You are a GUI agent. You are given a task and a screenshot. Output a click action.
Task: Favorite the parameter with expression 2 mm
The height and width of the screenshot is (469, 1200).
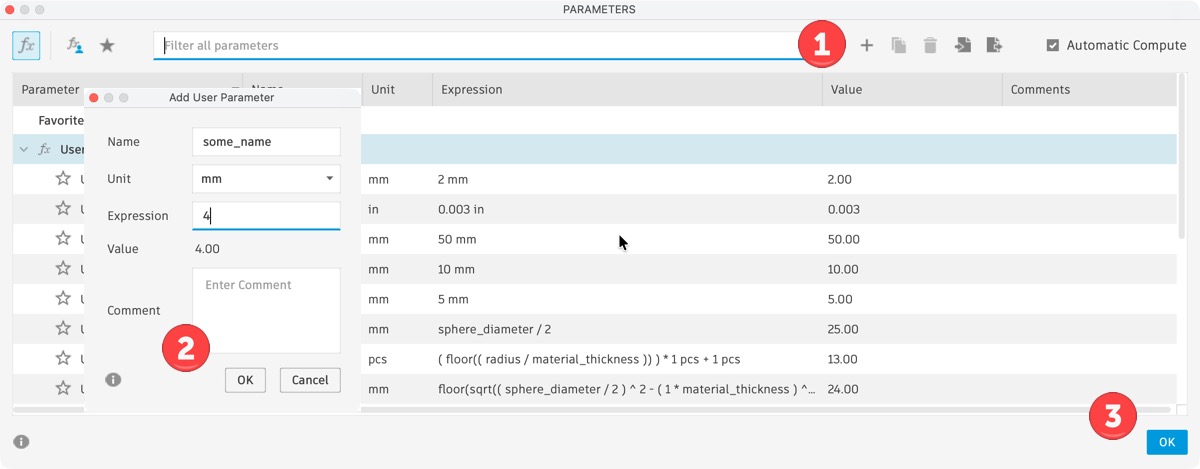pos(63,179)
